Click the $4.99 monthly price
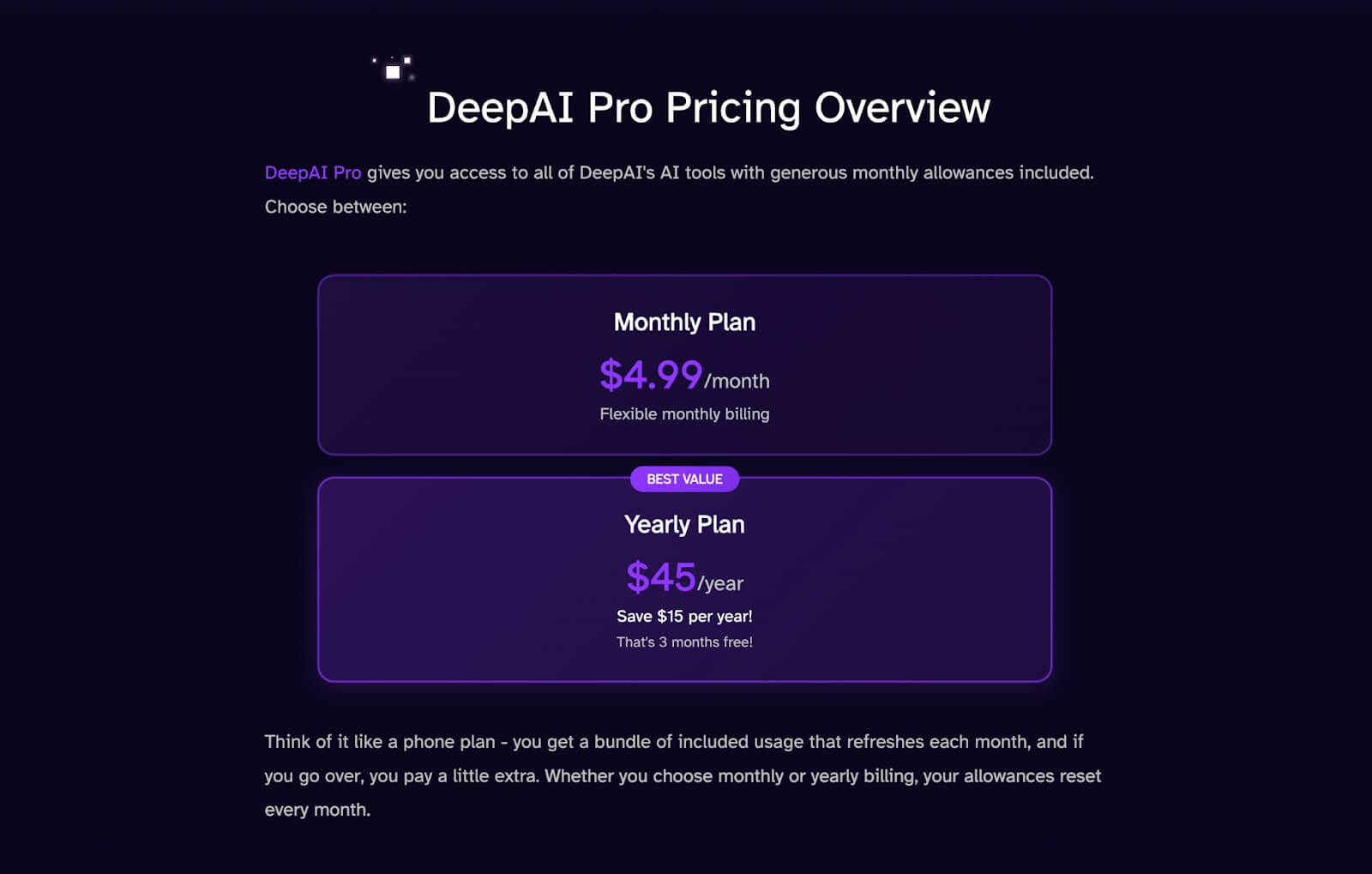This screenshot has width=1372, height=874. point(651,375)
